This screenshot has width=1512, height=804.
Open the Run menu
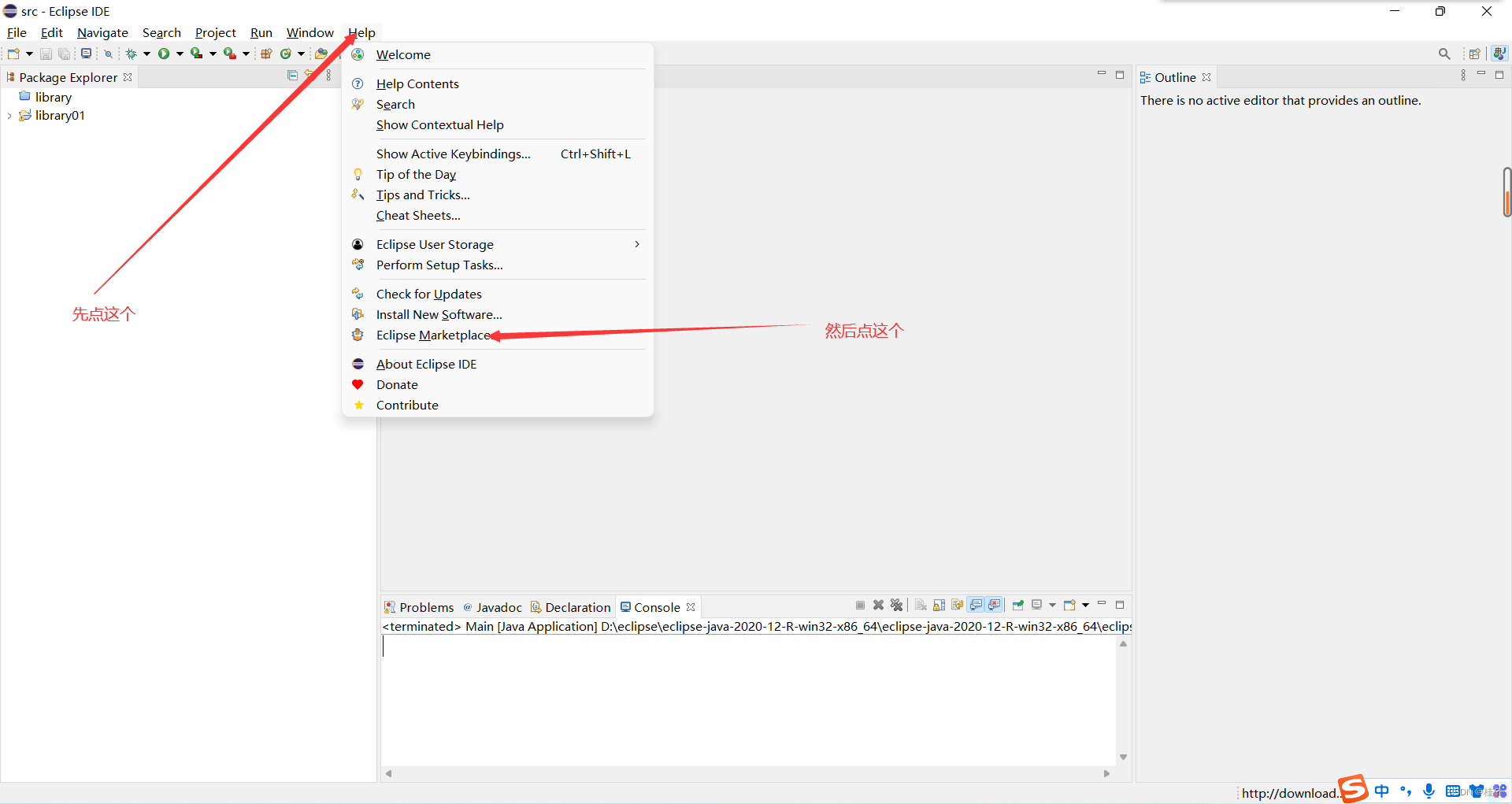[x=261, y=32]
